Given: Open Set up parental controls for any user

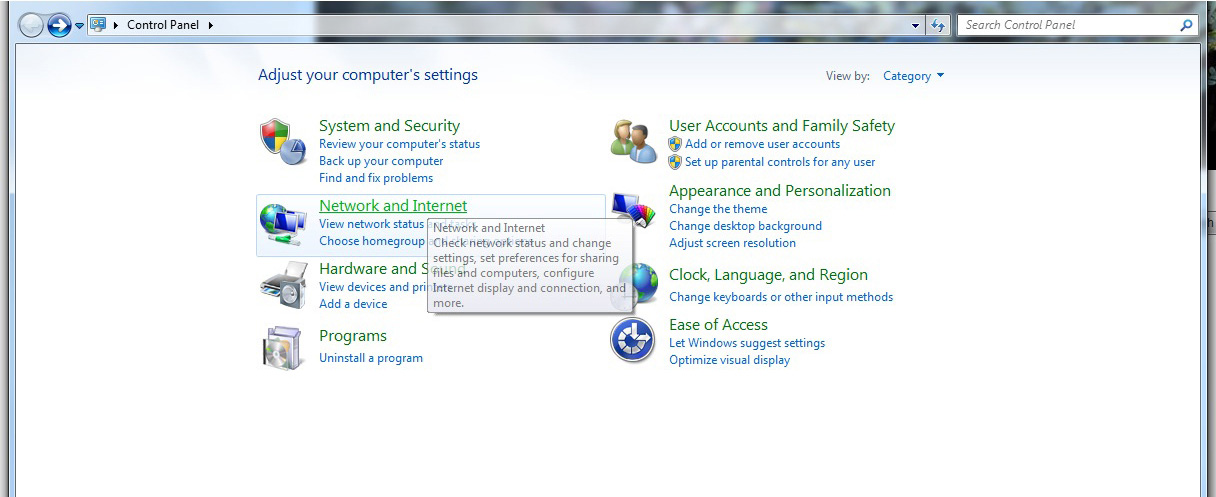Looking at the screenshot, I should pos(780,162).
